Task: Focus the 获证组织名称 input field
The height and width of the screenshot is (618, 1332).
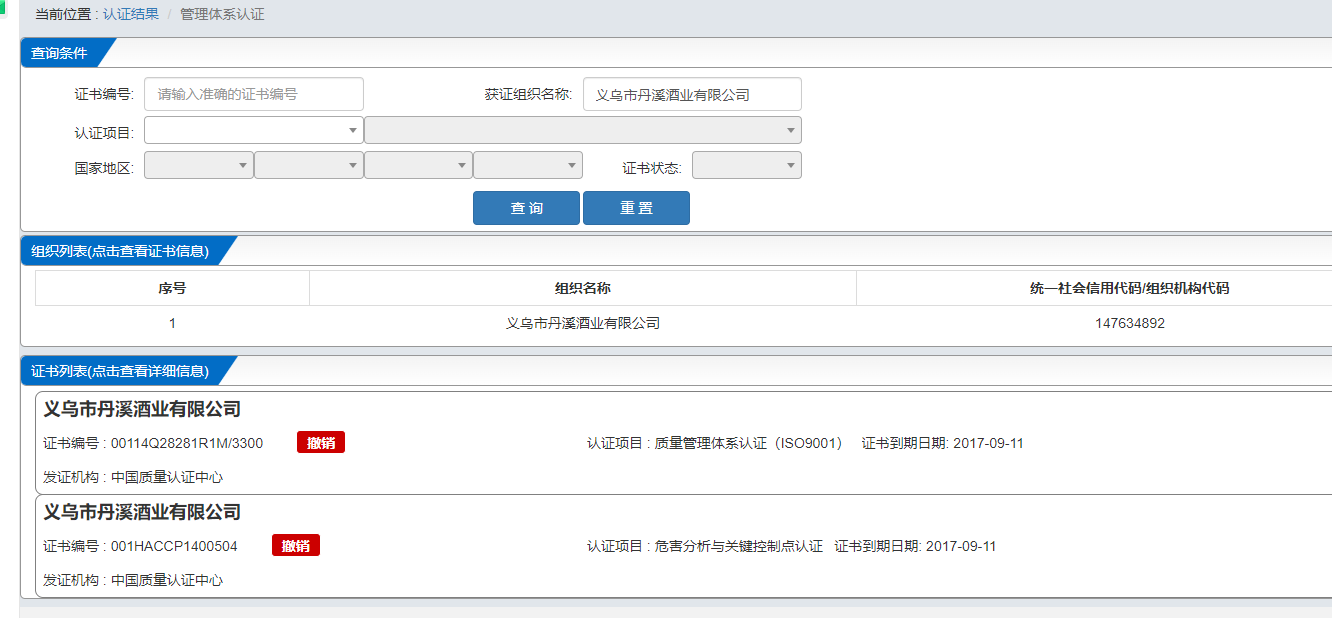Action: [692, 94]
